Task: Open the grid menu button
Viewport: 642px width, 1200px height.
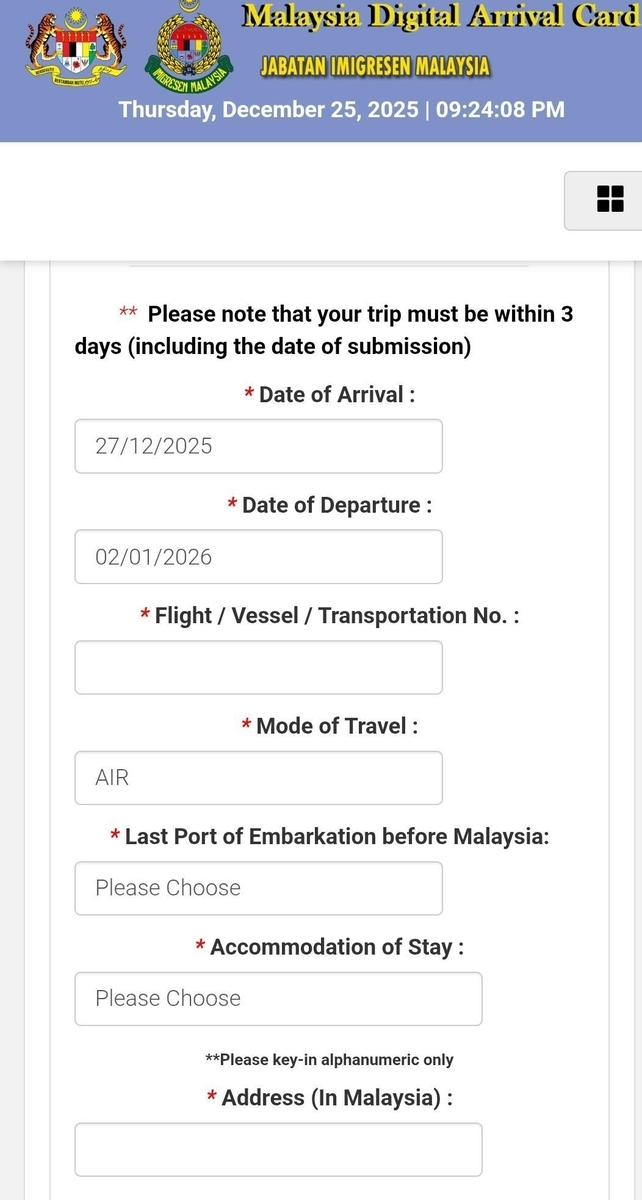Action: point(609,199)
